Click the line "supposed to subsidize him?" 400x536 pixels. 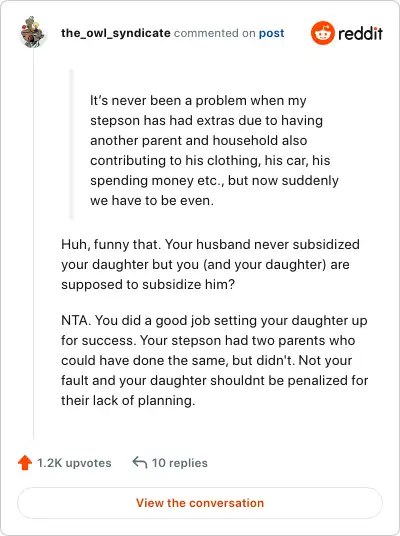(148, 284)
